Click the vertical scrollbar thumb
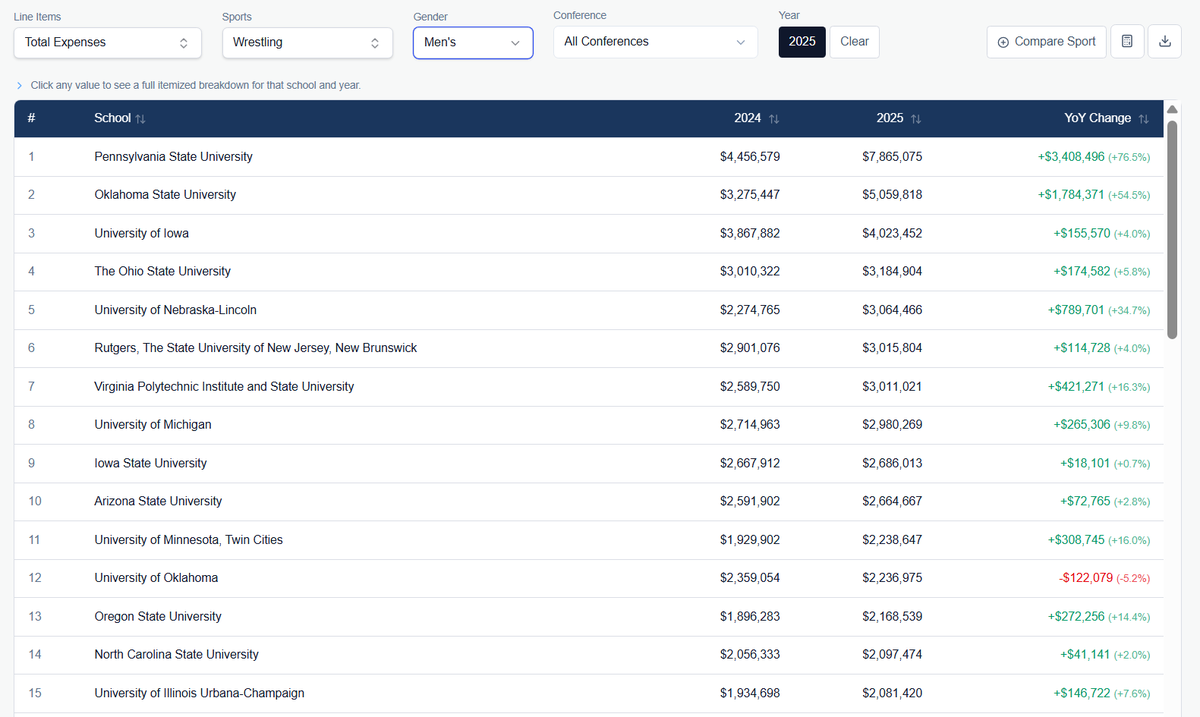 coord(1172,228)
